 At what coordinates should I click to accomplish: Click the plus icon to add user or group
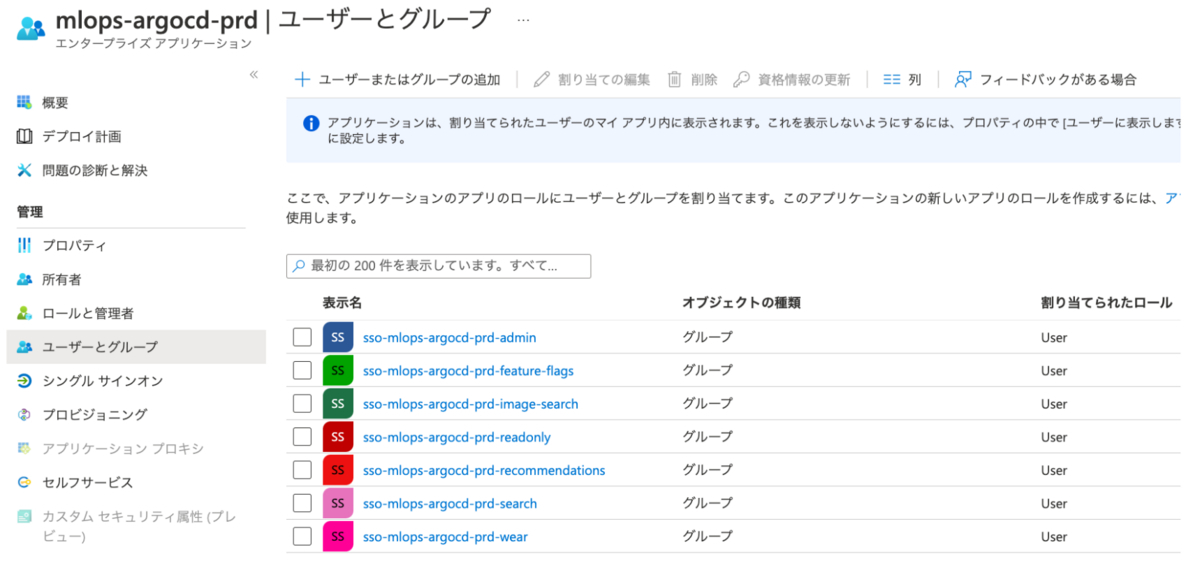(303, 79)
